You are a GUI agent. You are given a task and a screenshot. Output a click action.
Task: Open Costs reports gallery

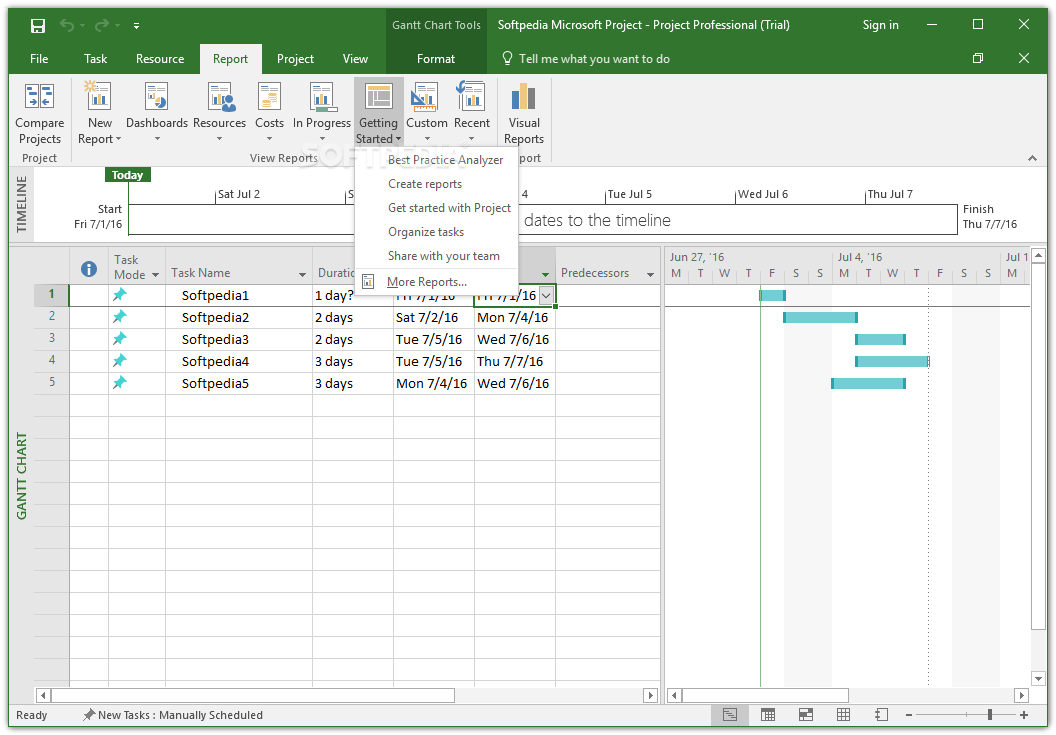[x=269, y=113]
